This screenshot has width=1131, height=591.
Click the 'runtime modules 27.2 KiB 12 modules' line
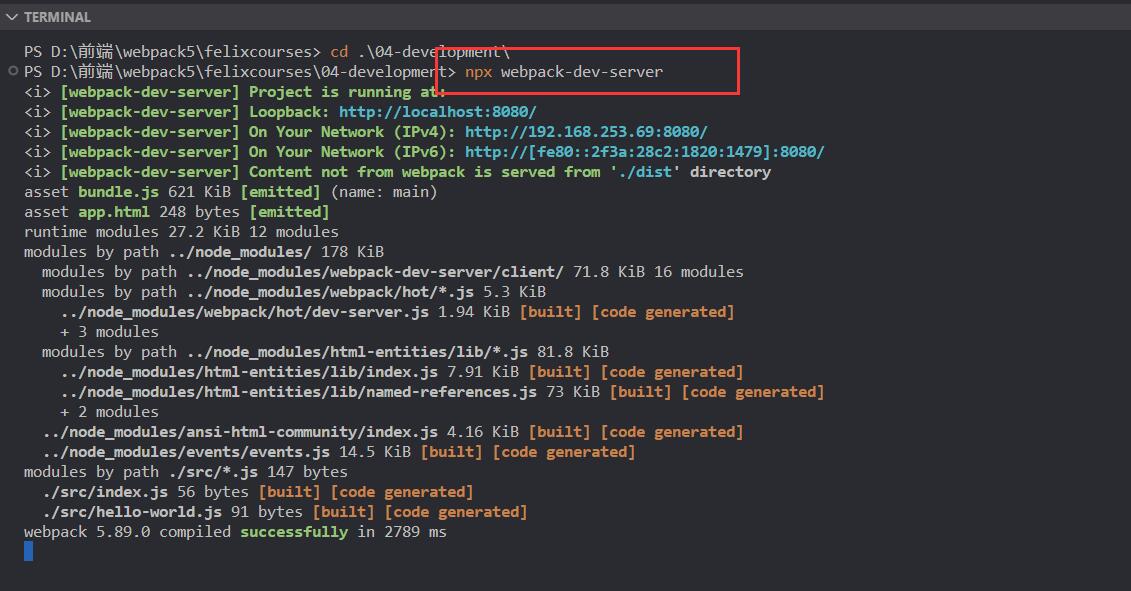tap(181, 232)
